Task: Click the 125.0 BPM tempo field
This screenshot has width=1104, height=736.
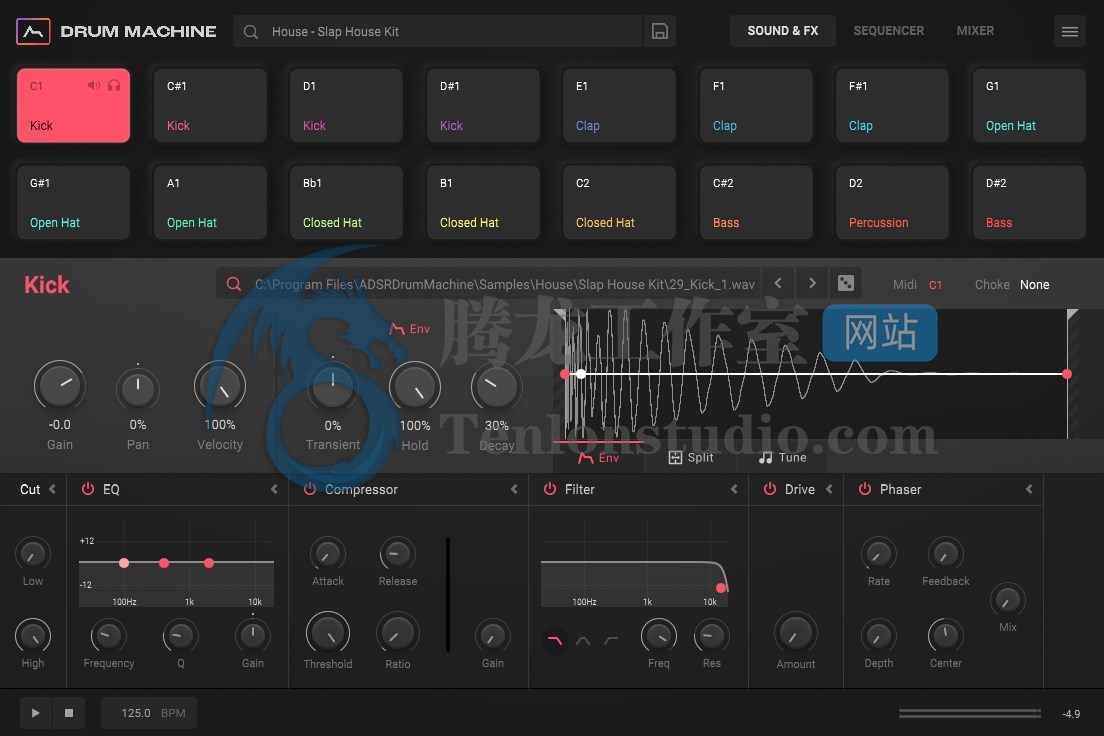Action: click(x=149, y=713)
